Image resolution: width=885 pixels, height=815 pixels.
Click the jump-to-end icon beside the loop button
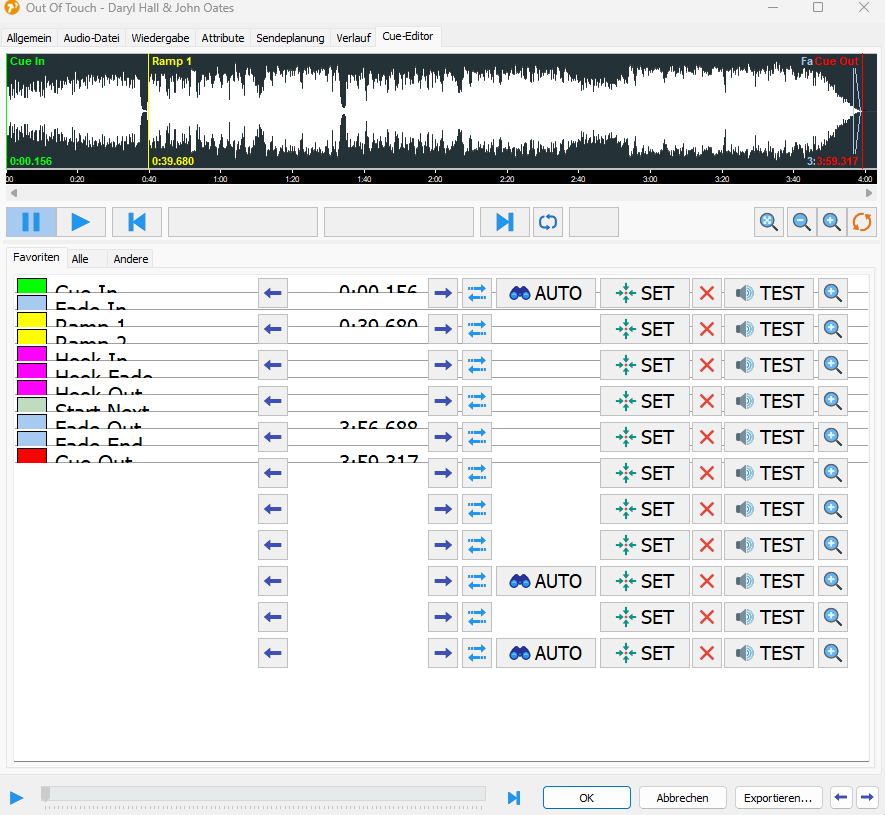[504, 222]
